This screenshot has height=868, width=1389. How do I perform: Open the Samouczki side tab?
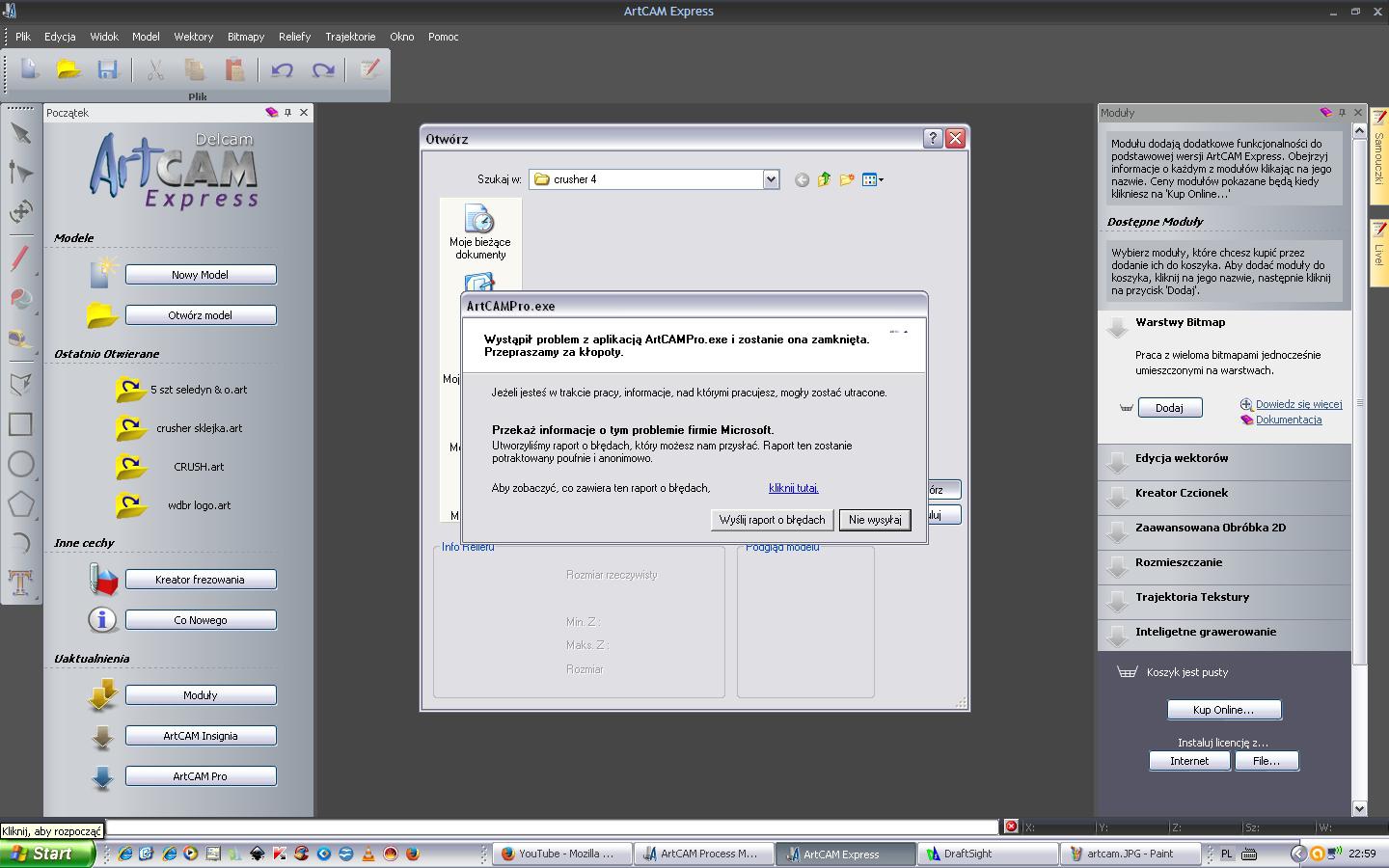point(1378,154)
